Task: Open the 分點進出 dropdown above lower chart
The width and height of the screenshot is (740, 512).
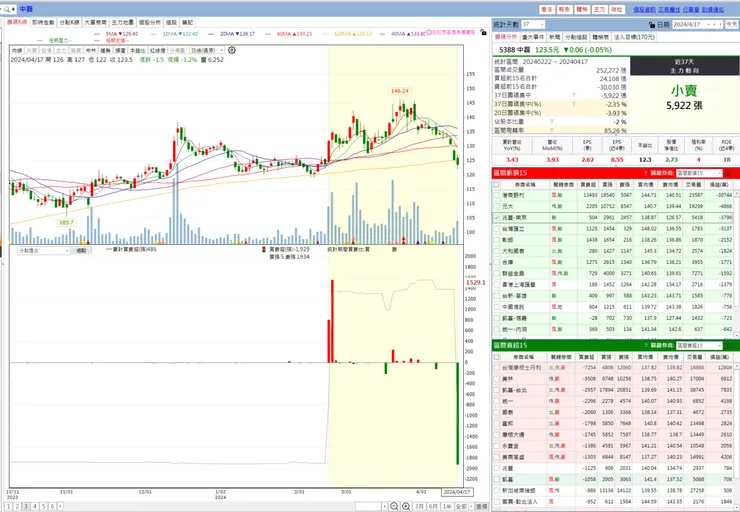Action: (43, 251)
